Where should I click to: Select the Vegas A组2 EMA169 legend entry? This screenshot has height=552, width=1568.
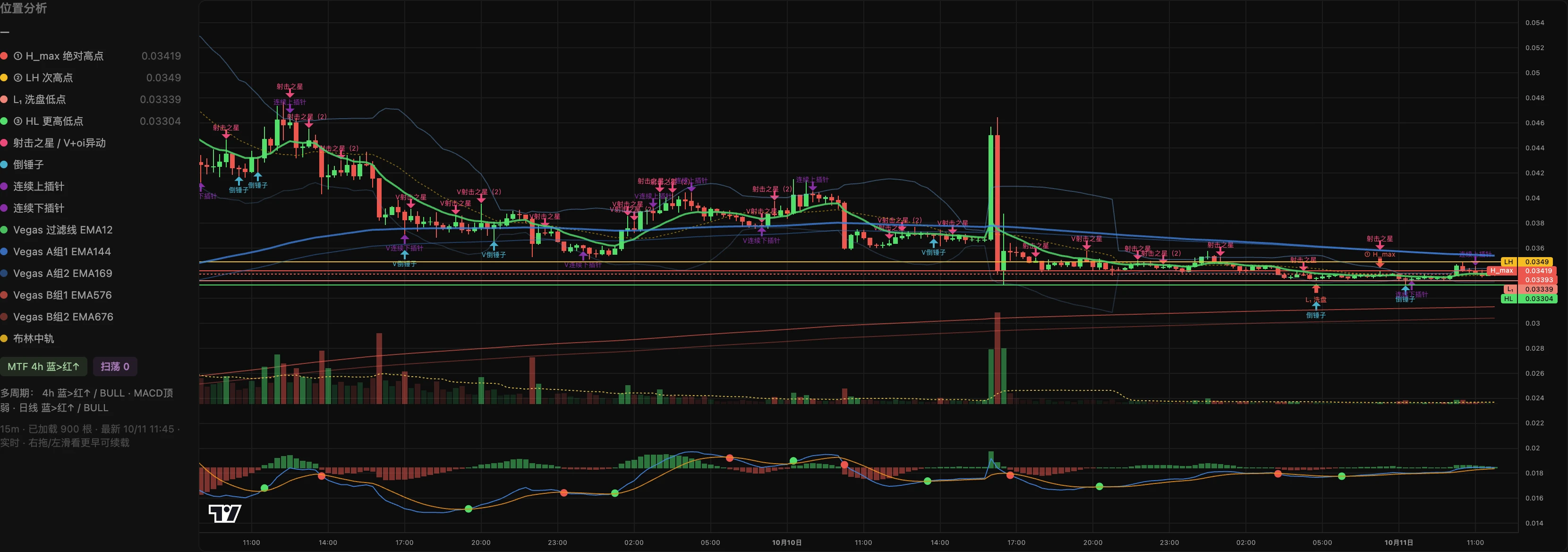(57, 274)
